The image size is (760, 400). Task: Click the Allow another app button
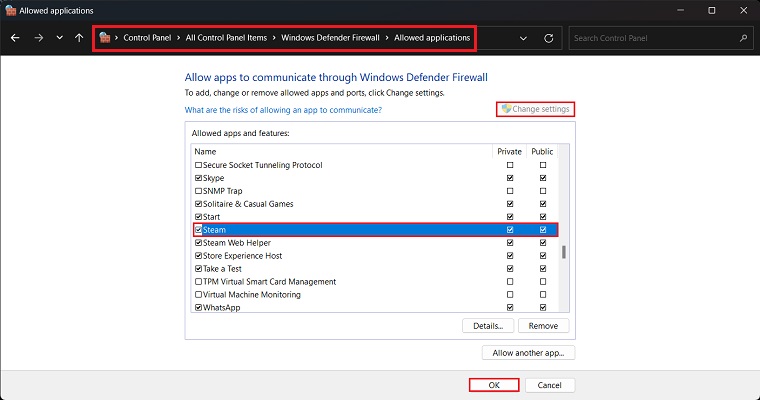point(528,353)
